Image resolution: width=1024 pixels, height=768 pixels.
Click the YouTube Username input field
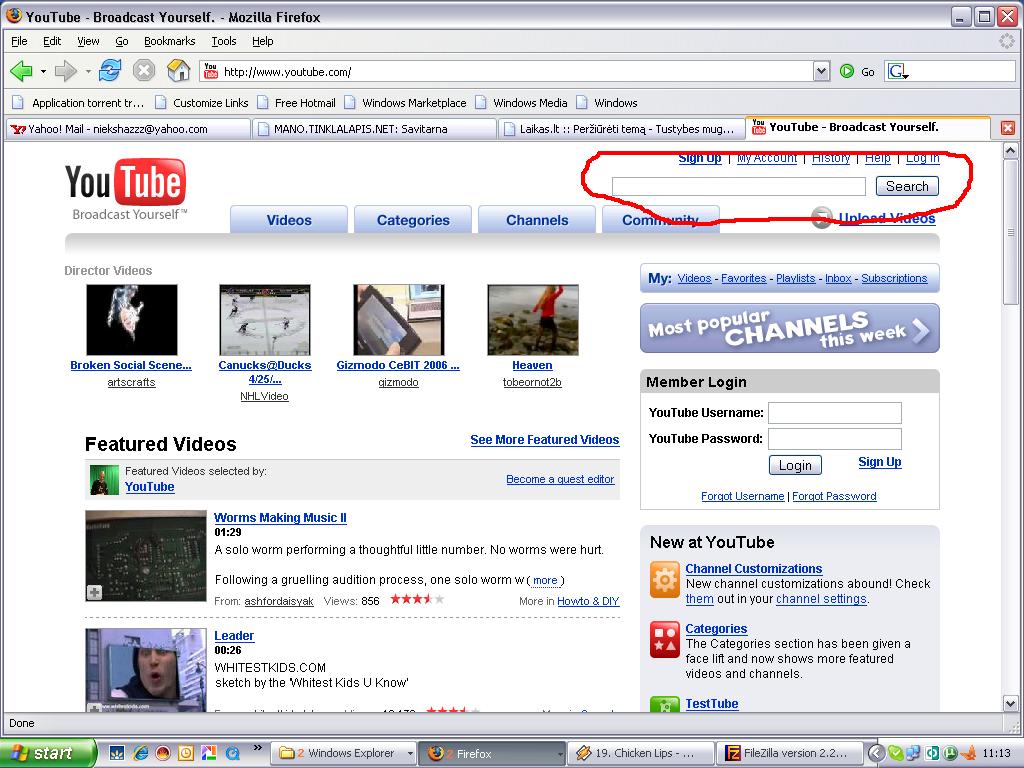click(834, 413)
